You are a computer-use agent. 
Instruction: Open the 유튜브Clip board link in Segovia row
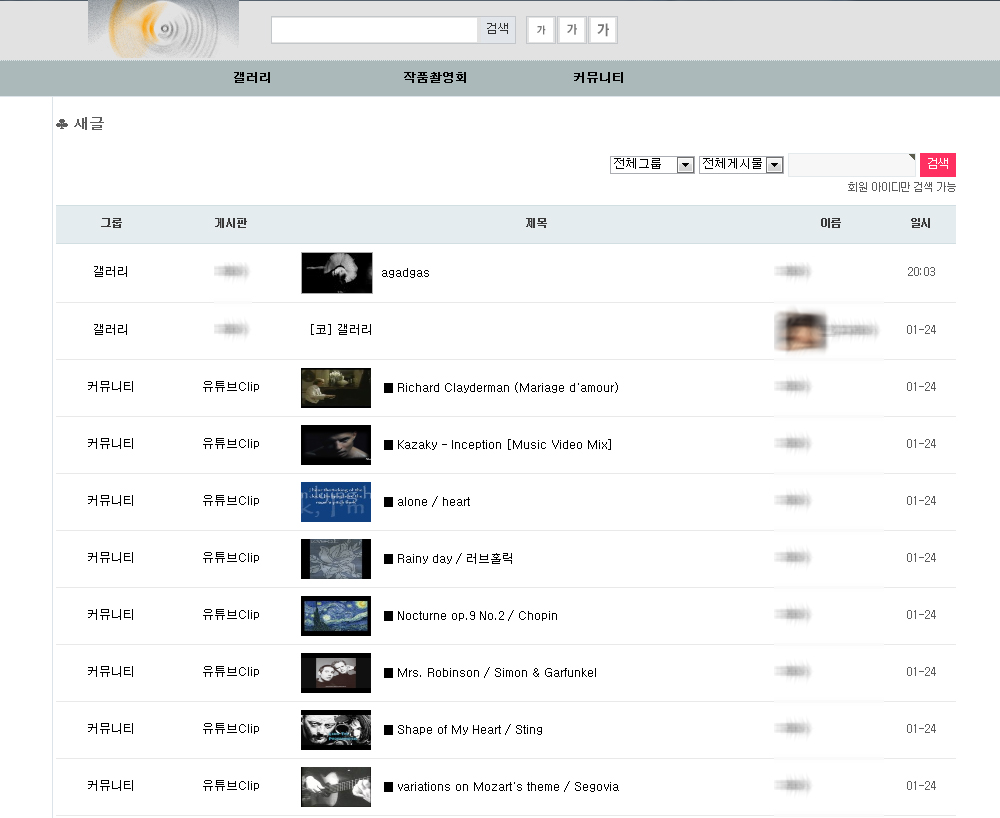point(231,786)
